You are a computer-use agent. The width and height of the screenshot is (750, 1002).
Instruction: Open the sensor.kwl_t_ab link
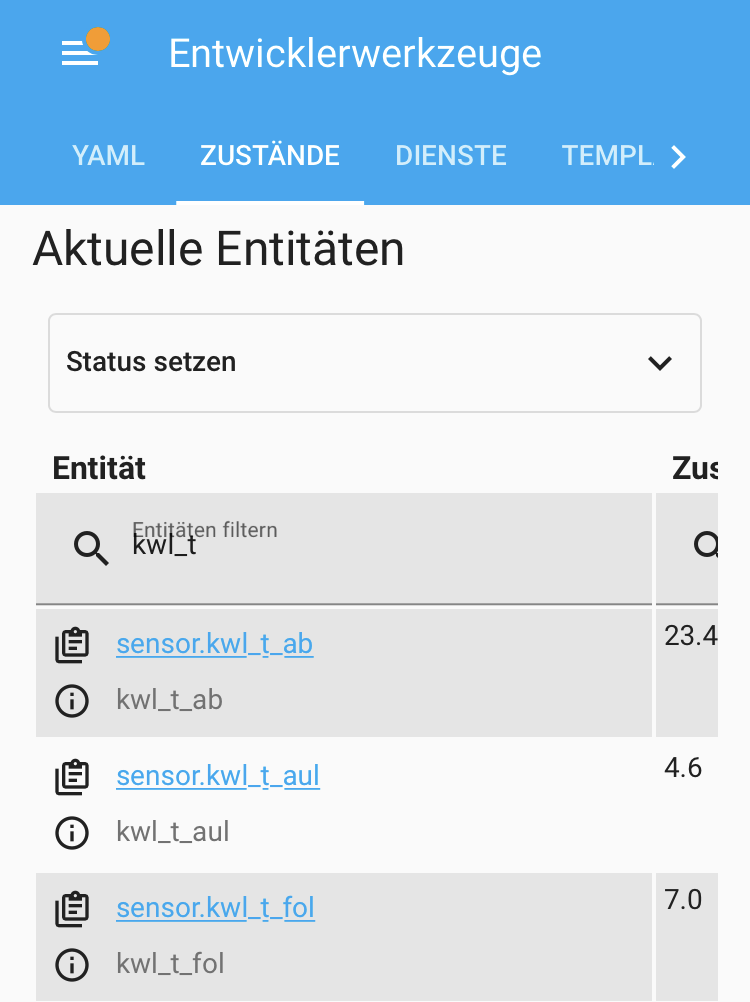click(x=215, y=644)
